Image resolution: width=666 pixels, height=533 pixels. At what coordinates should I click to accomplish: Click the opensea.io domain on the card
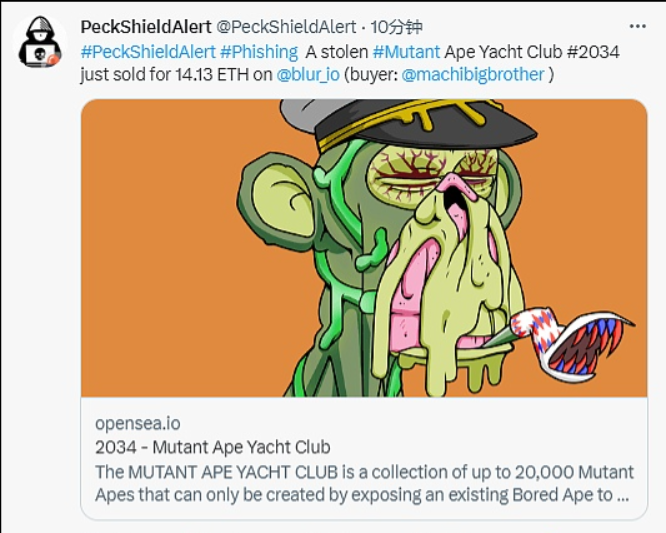click(137, 423)
